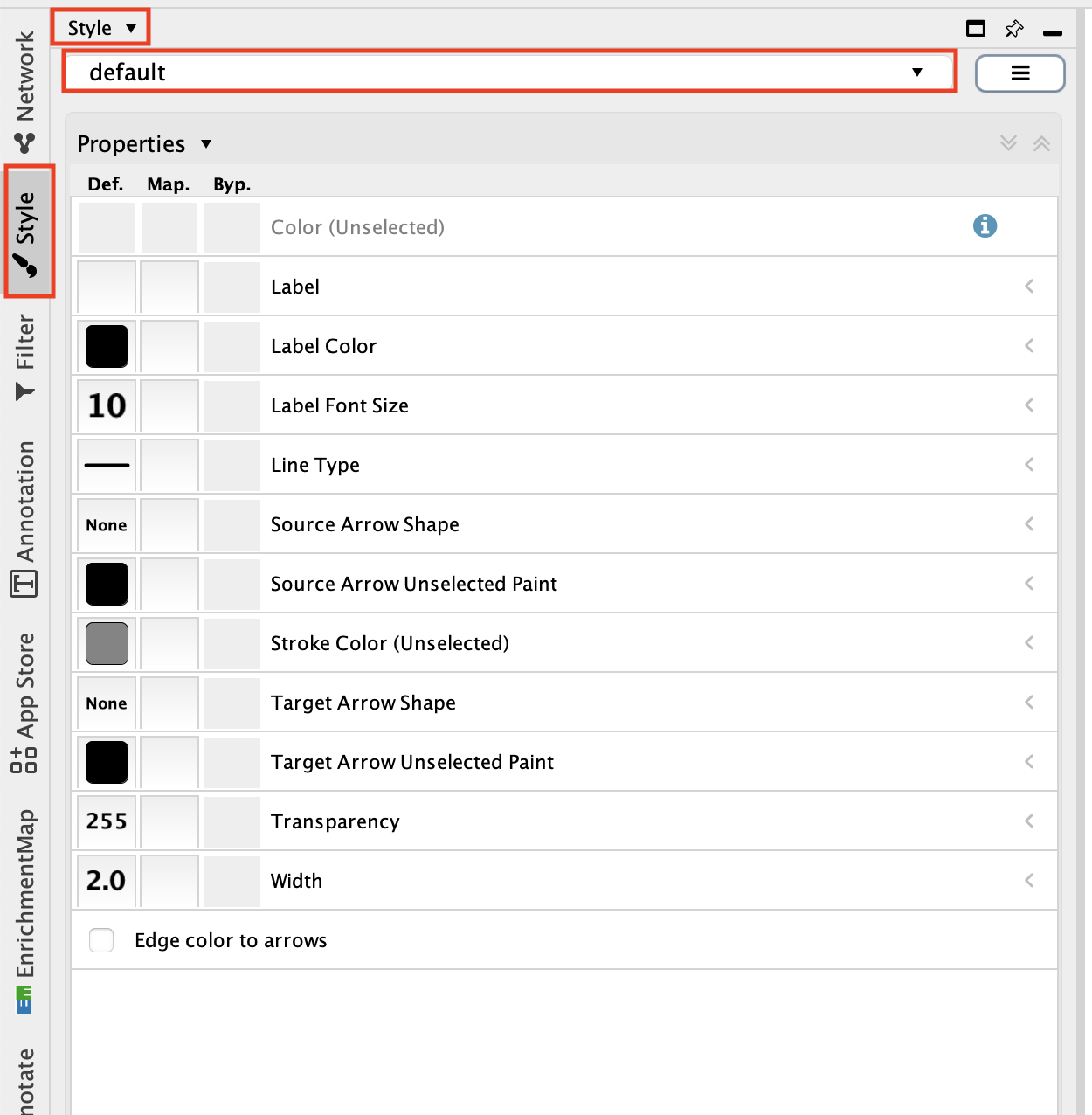The height and width of the screenshot is (1115, 1092).
Task: Open the Style panel title dropdown
Action: click(x=101, y=28)
